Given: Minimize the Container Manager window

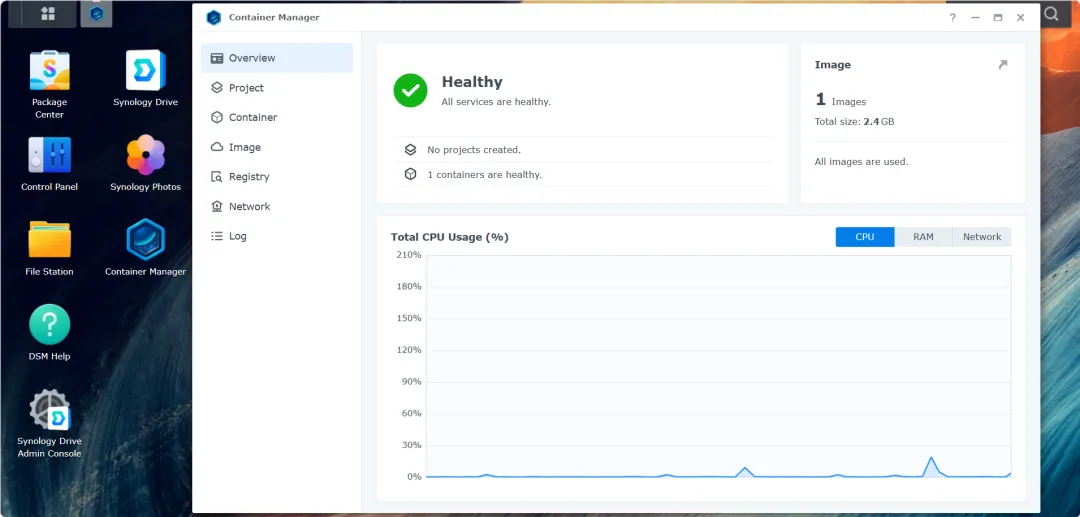Looking at the screenshot, I should click(975, 18).
